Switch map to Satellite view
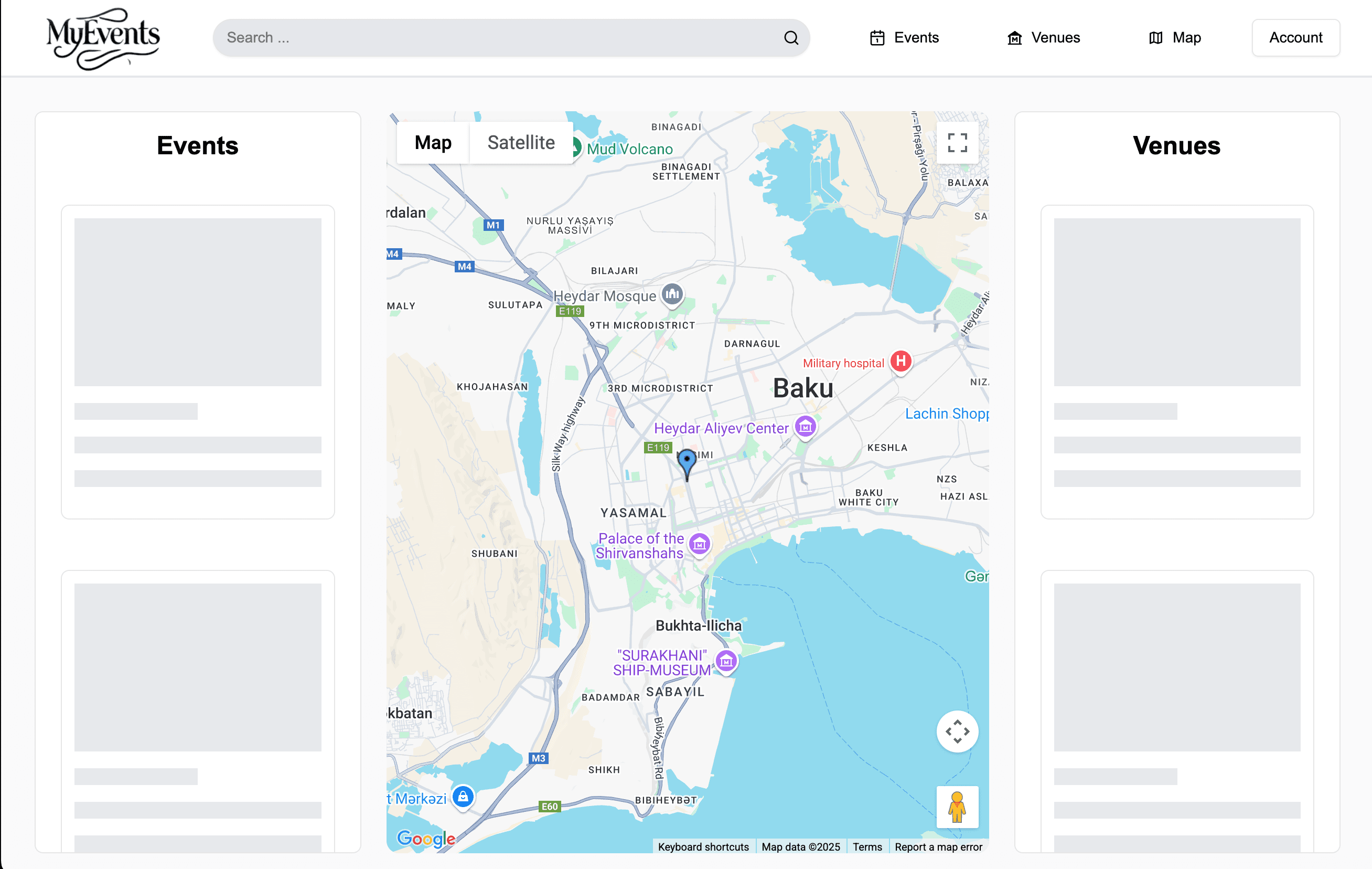The width and height of the screenshot is (1372, 869). (521, 143)
